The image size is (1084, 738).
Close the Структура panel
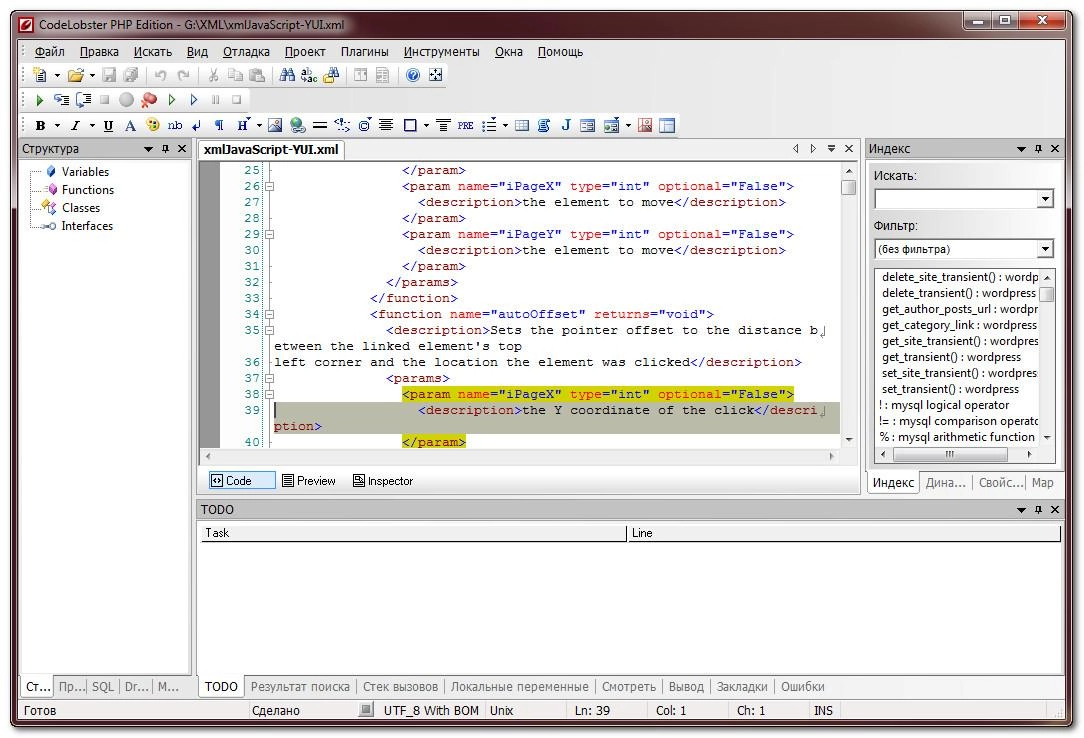tap(182, 149)
